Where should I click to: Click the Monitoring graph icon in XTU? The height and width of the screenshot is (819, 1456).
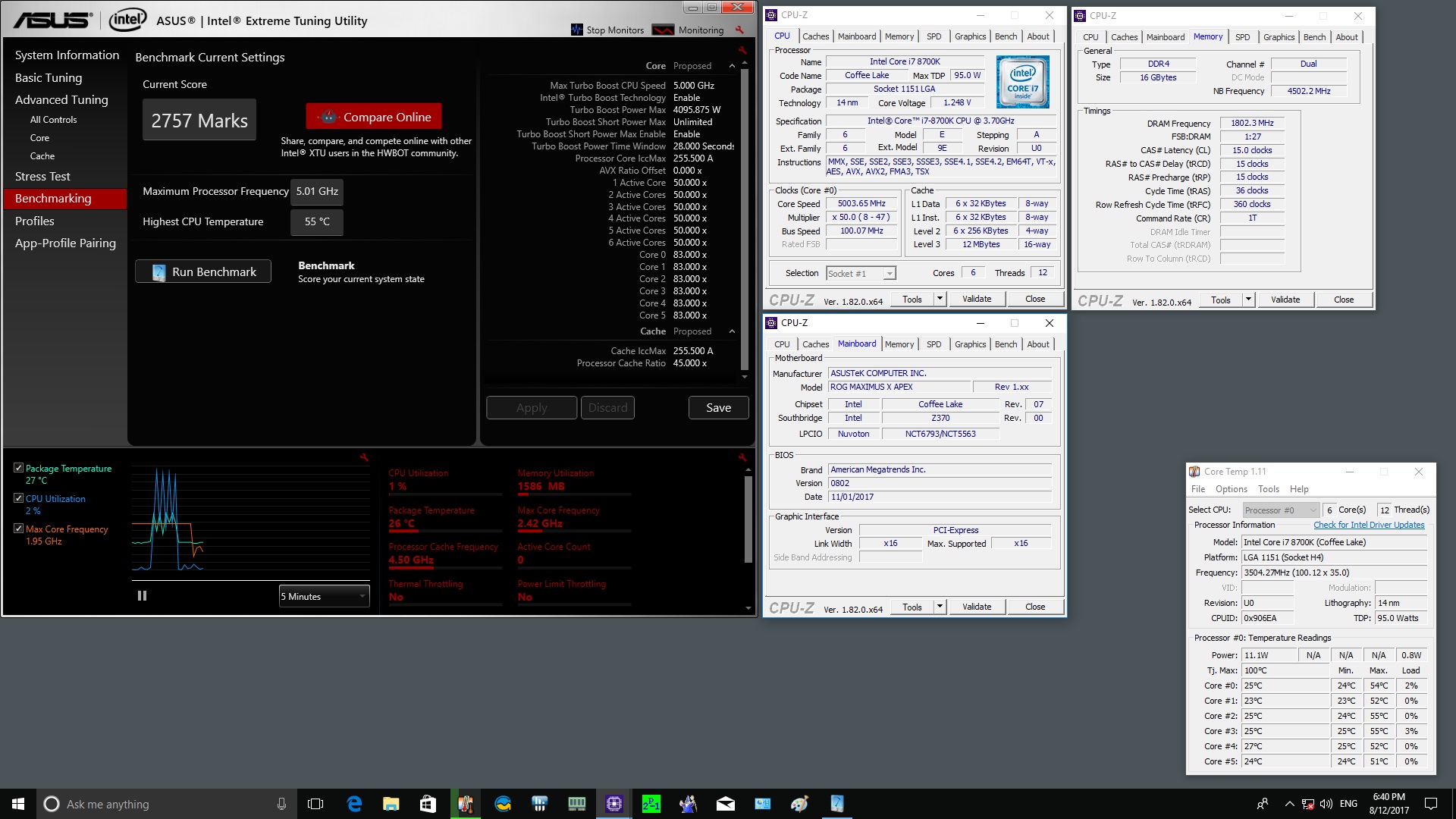tap(663, 30)
